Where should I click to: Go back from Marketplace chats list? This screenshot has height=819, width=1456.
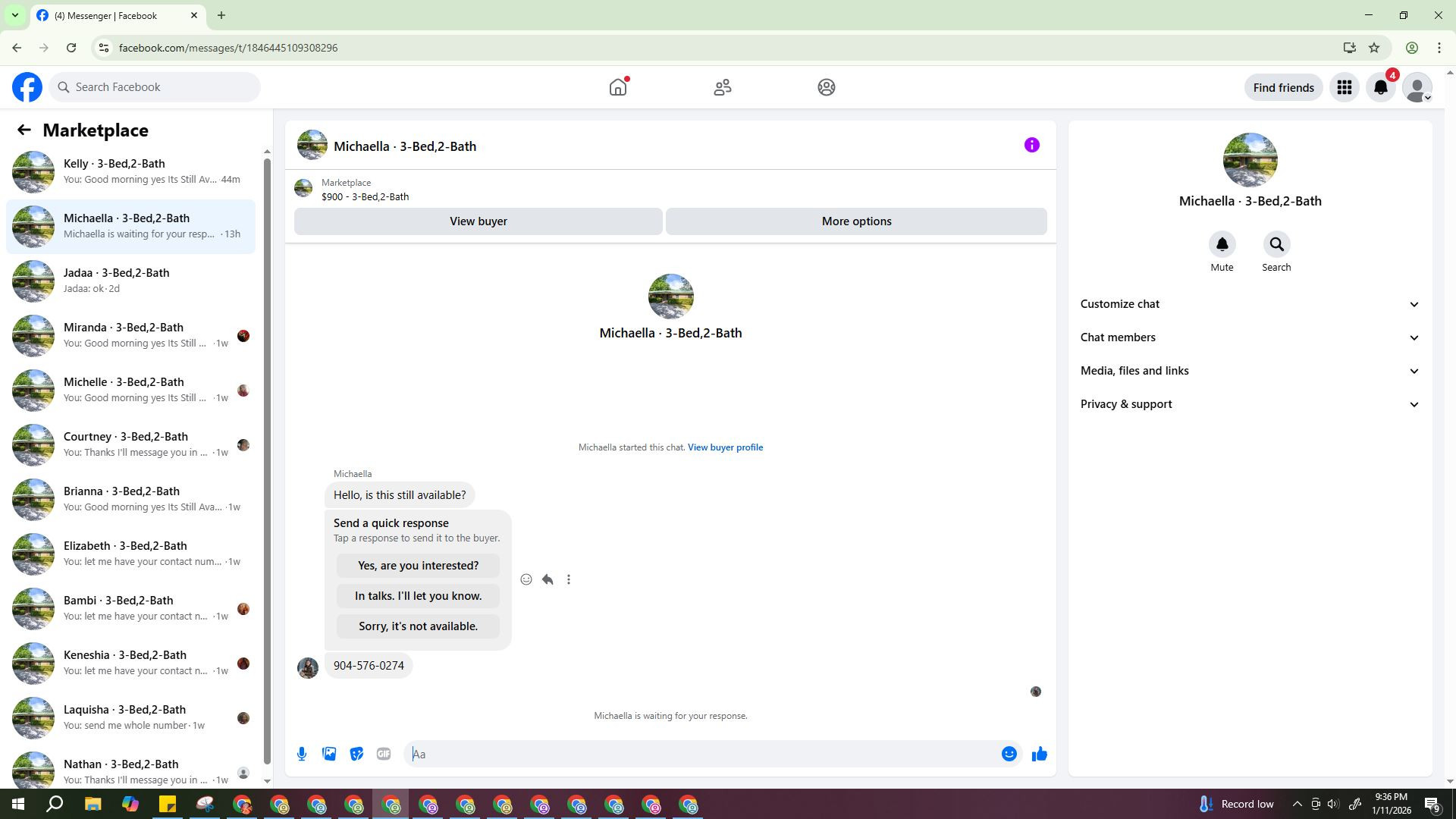coord(24,130)
